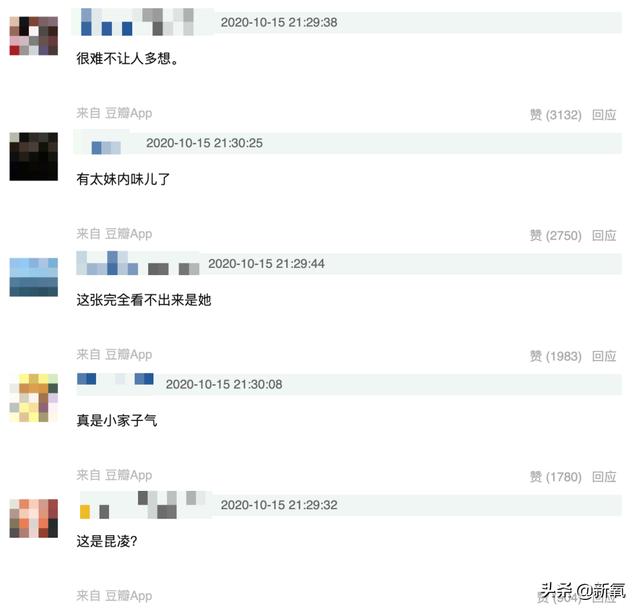This screenshot has width=640, height=613.
Task: Click the 头条@新氧 watermark
Action: click(583, 591)
